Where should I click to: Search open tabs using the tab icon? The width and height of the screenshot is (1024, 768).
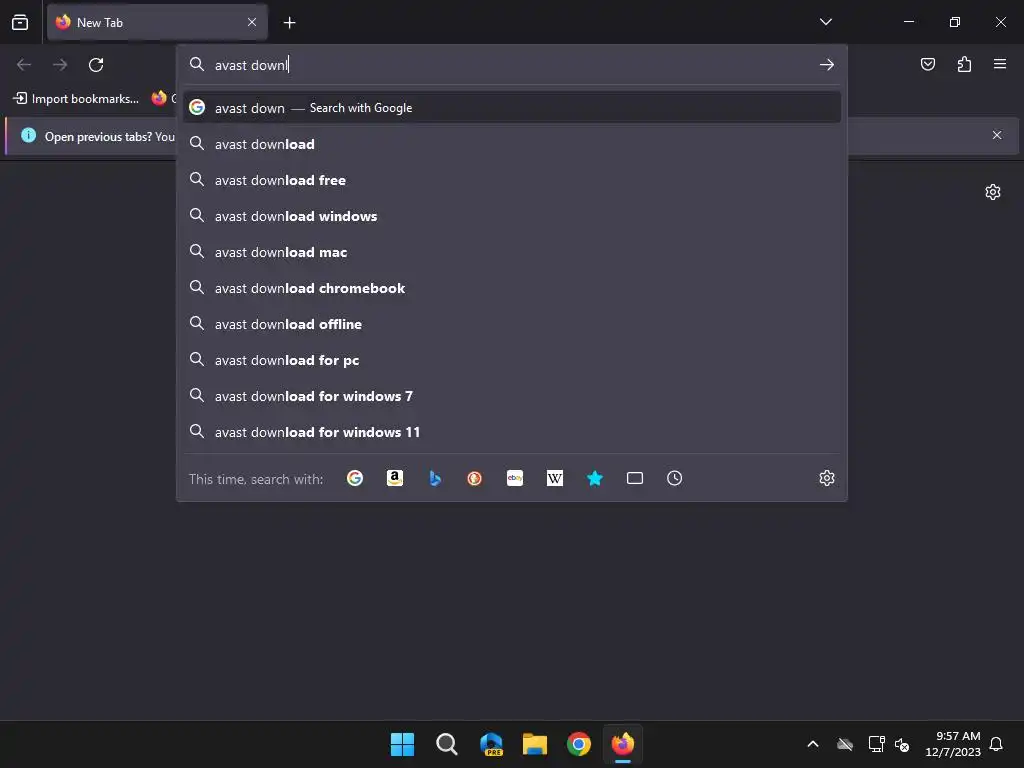point(635,478)
